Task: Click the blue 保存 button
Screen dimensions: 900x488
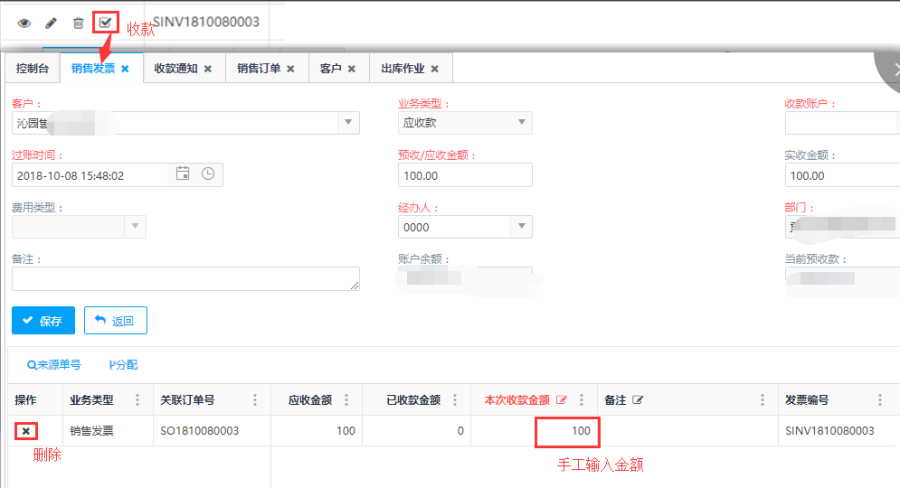Action: (x=43, y=321)
